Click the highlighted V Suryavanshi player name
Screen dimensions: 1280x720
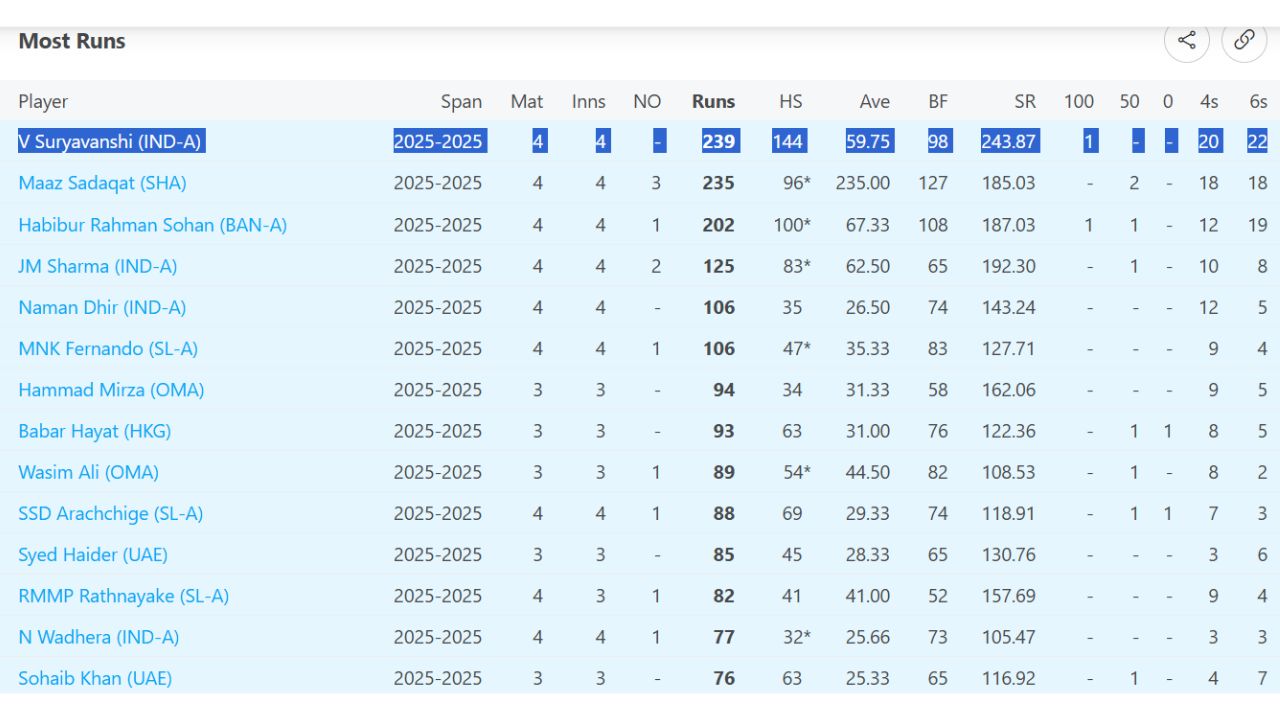110,142
